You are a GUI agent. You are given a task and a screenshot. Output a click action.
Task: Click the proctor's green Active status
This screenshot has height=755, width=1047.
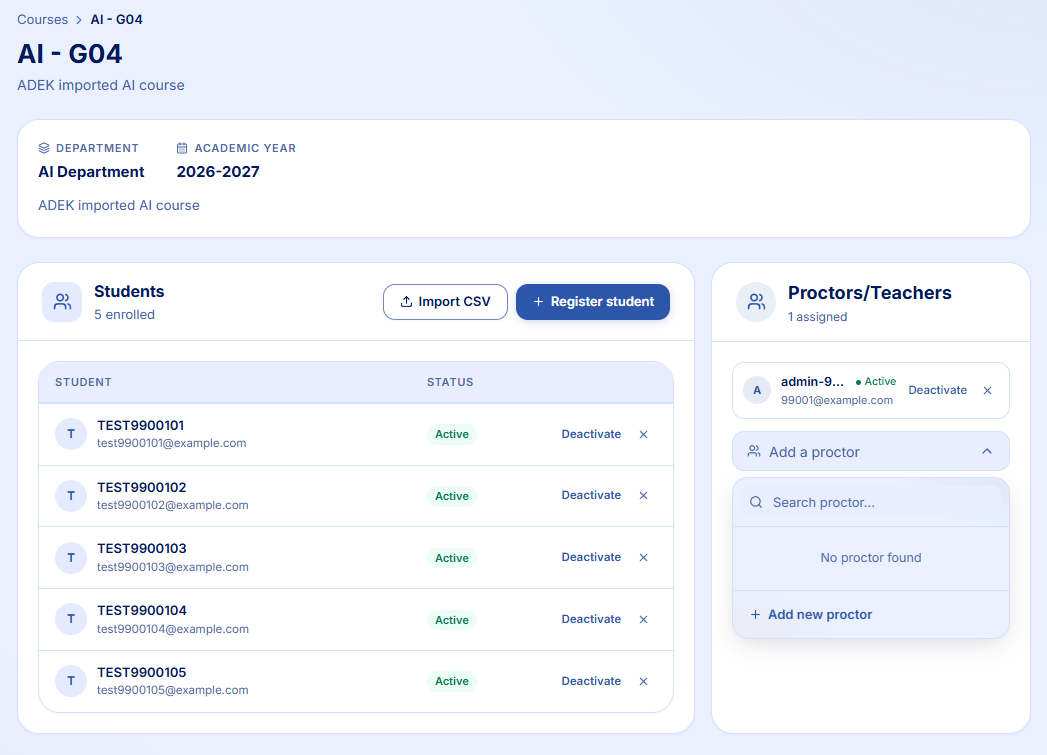876,382
